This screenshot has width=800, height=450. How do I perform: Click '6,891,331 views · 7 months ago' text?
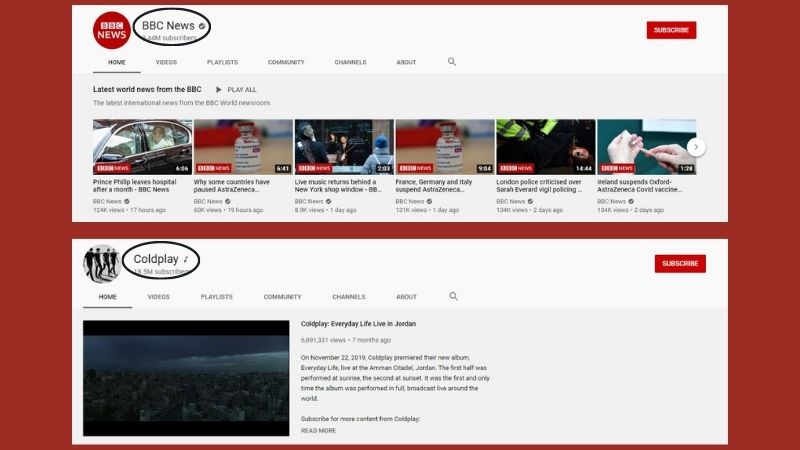point(346,340)
